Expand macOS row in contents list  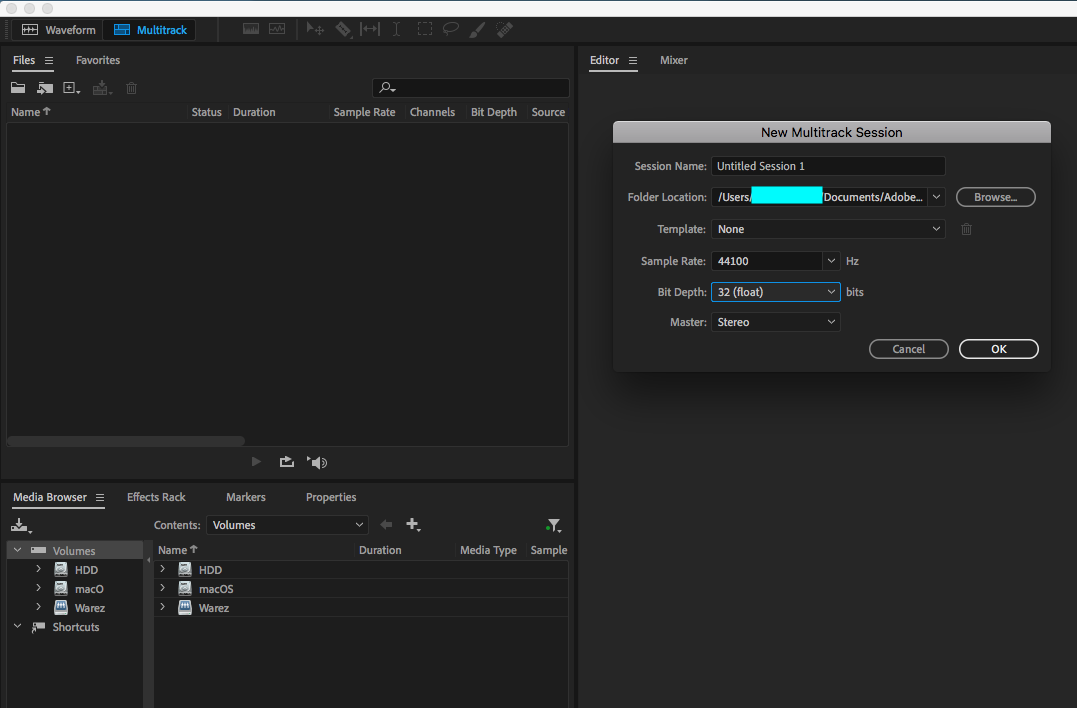click(x=163, y=589)
